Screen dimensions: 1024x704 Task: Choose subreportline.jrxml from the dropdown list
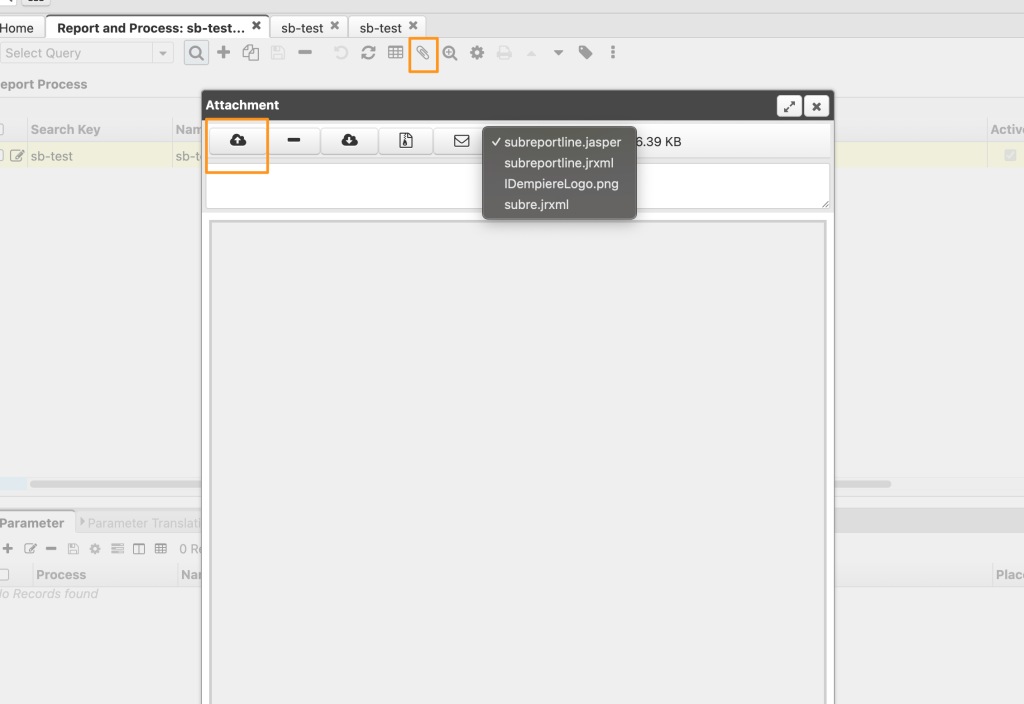[559, 163]
